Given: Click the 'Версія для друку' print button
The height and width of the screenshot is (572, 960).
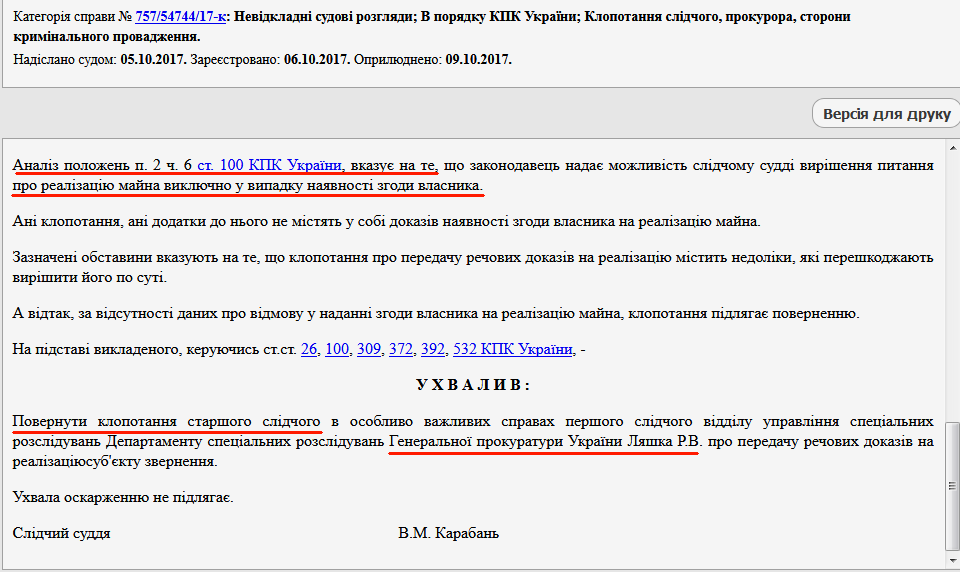Looking at the screenshot, I should 886,114.
